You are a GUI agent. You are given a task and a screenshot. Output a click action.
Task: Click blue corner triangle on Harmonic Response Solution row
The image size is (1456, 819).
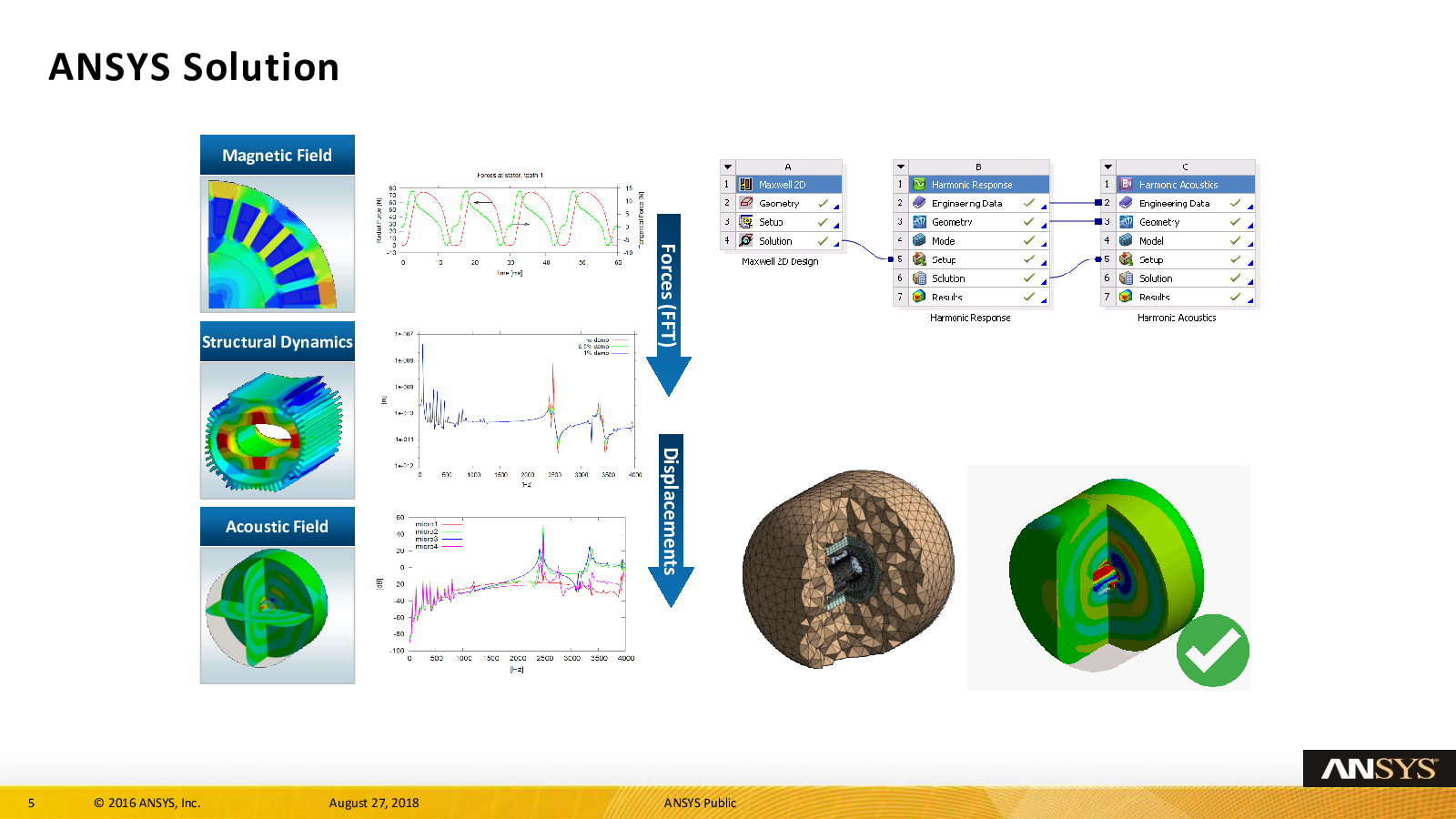1044,282
